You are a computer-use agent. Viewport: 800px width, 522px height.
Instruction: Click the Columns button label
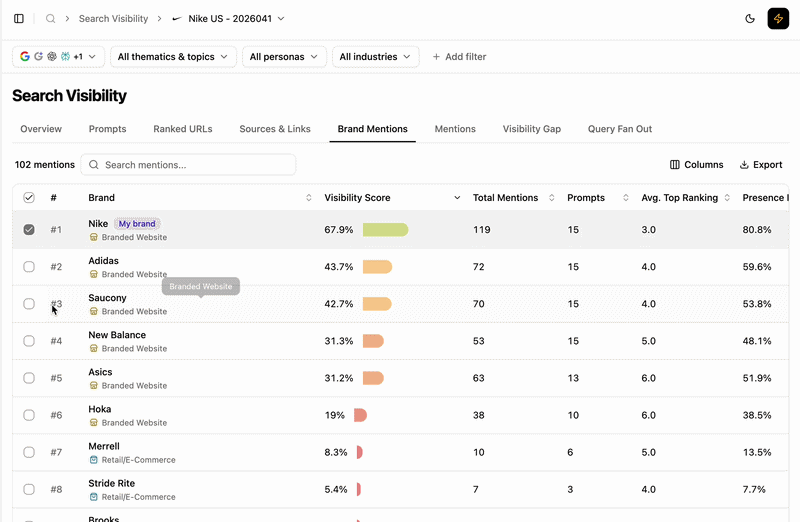(x=704, y=165)
